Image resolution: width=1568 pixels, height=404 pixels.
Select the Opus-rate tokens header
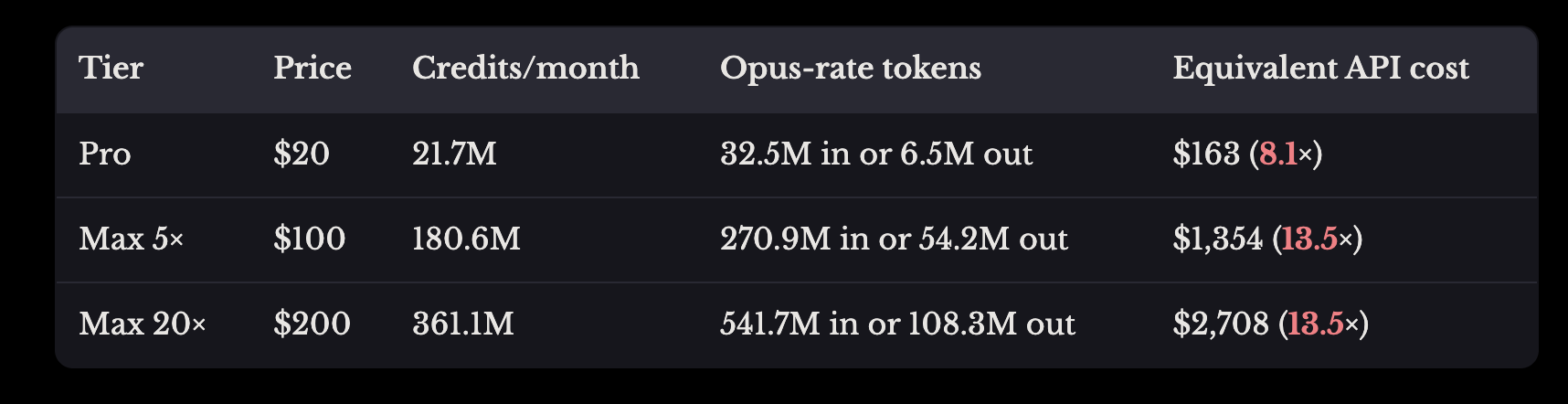pos(851,69)
